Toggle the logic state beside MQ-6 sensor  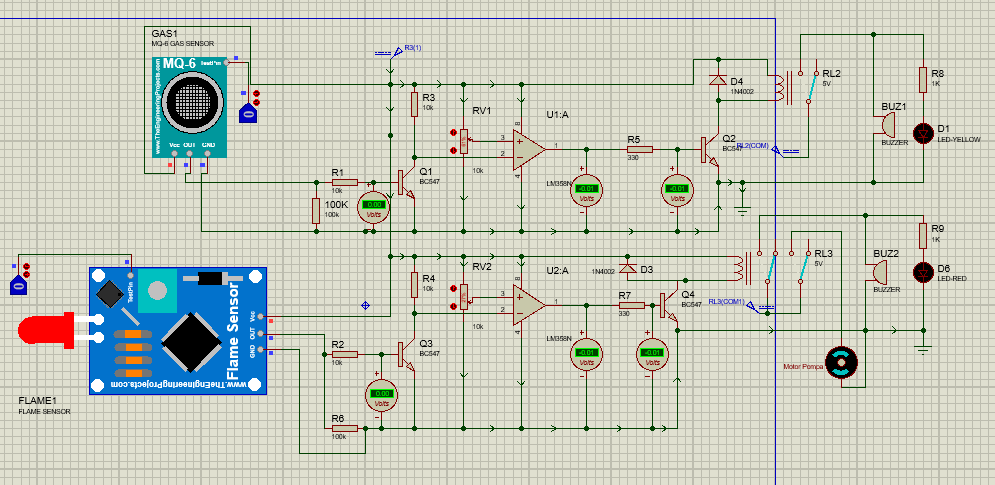click(x=248, y=113)
